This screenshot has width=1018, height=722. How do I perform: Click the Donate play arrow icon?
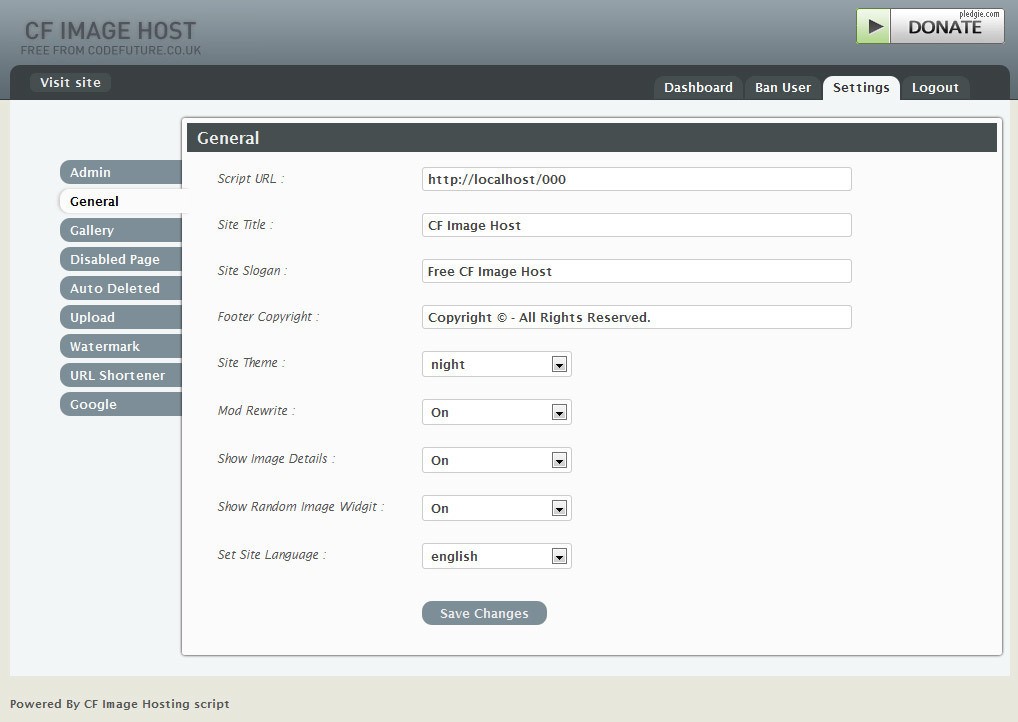[874, 27]
